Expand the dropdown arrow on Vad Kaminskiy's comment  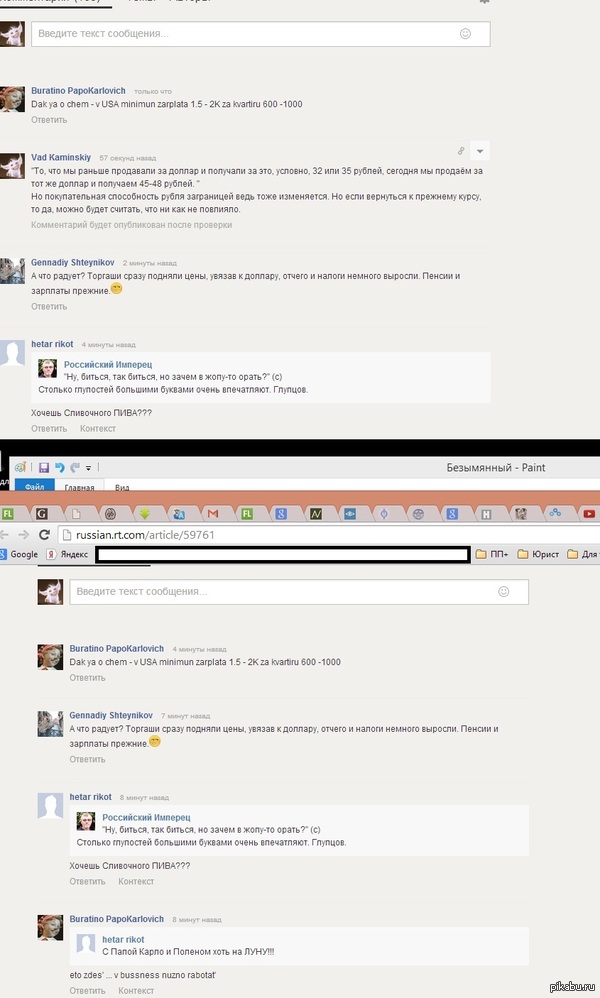coord(480,151)
